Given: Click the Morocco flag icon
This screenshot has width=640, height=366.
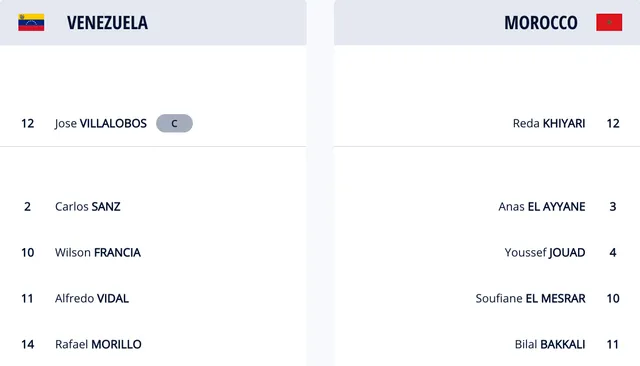Looking at the screenshot, I should (609, 22).
